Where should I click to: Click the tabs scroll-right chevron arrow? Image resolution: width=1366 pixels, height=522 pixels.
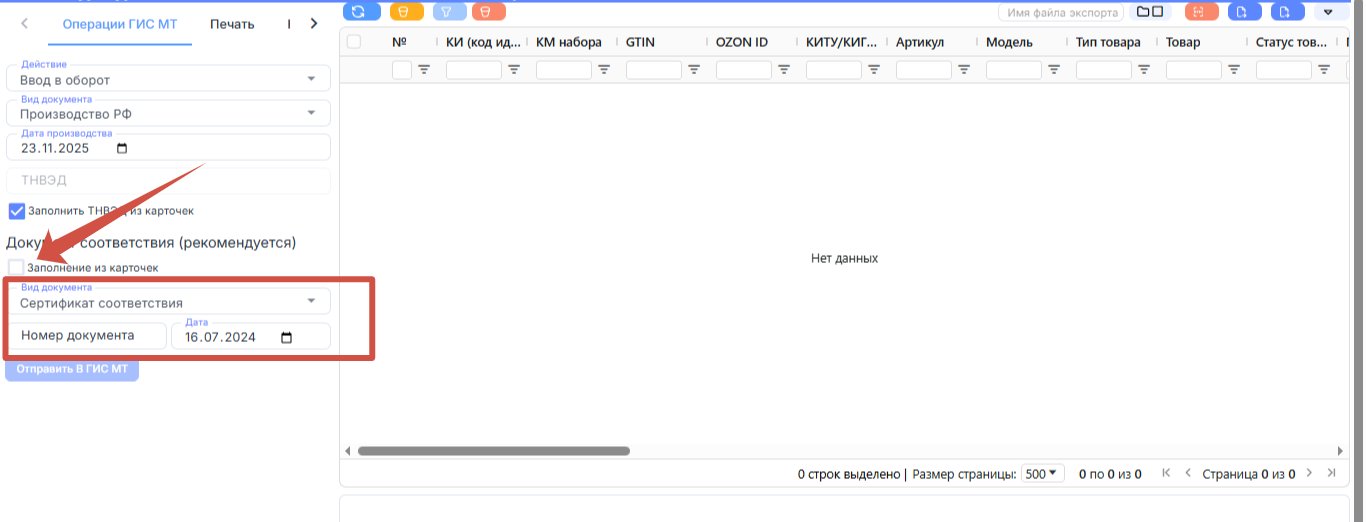point(314,23)
